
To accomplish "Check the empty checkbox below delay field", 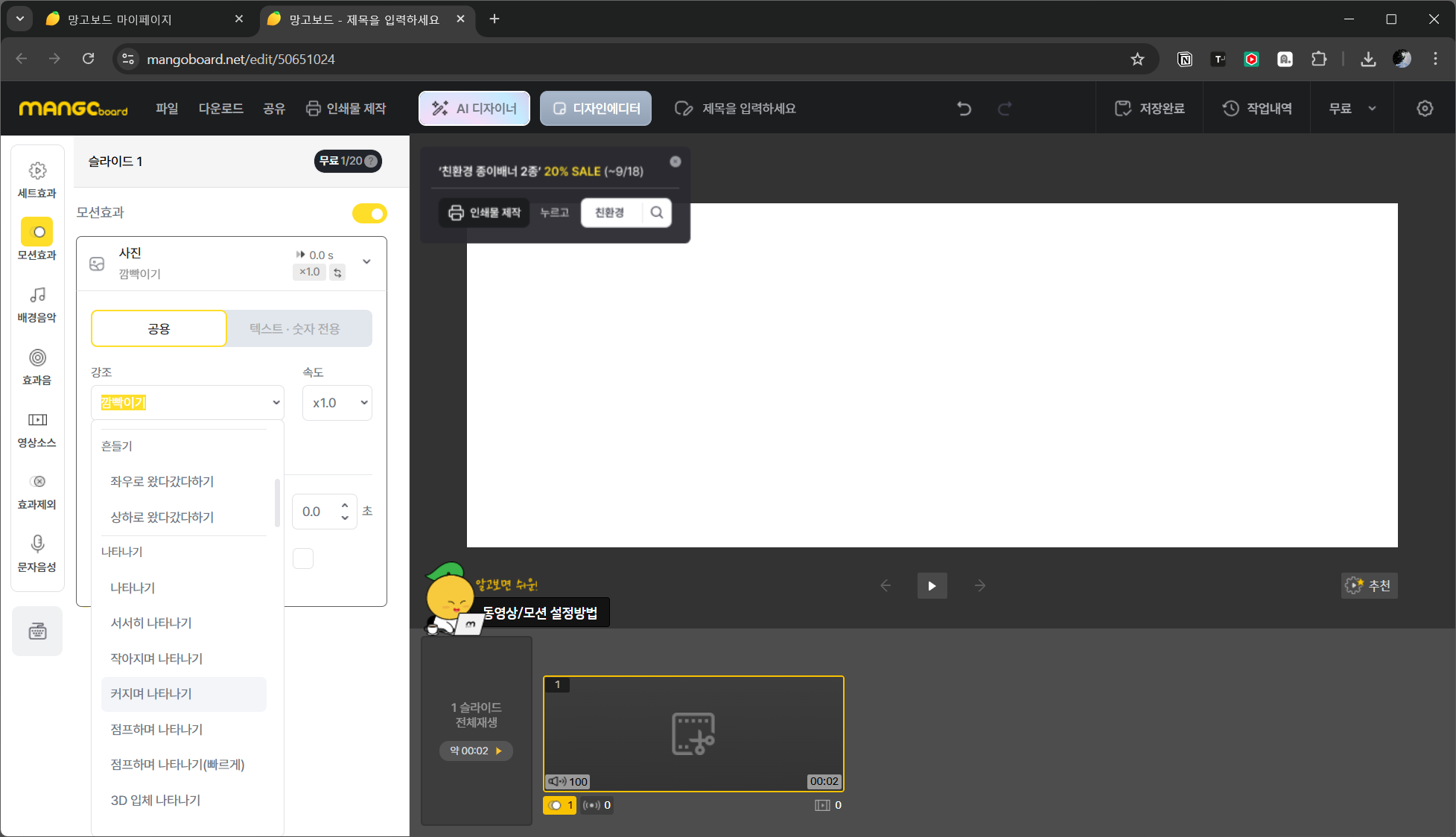I will pos(303,558).
